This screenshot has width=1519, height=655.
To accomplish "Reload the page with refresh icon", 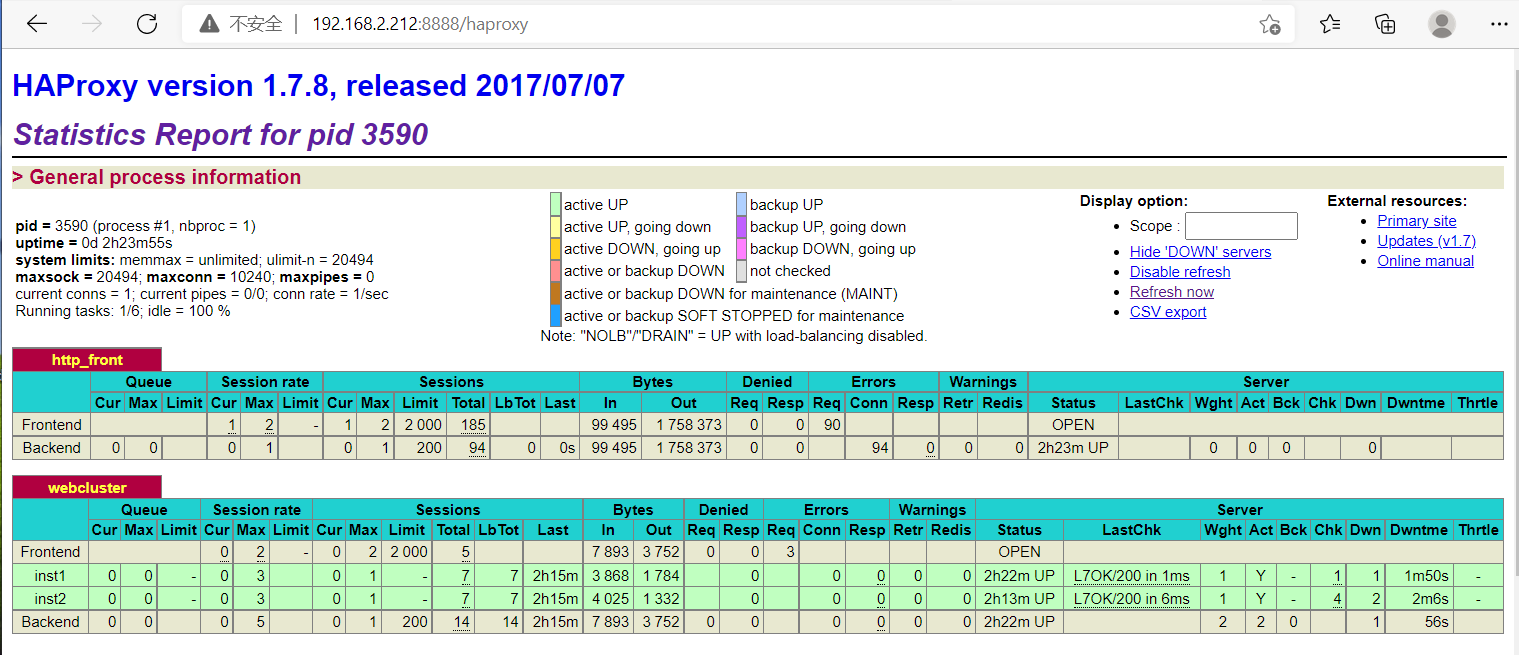I will pos(147,24).
